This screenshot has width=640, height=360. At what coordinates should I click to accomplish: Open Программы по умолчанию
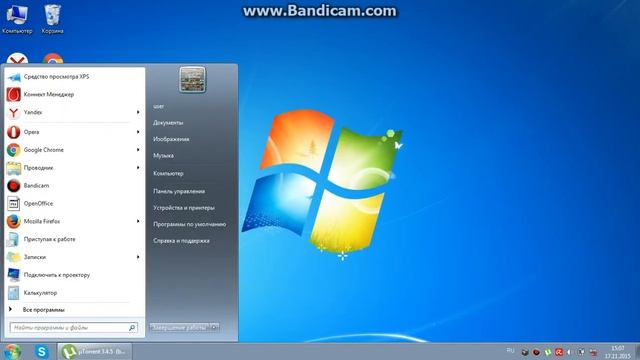[x=189, y=224]
